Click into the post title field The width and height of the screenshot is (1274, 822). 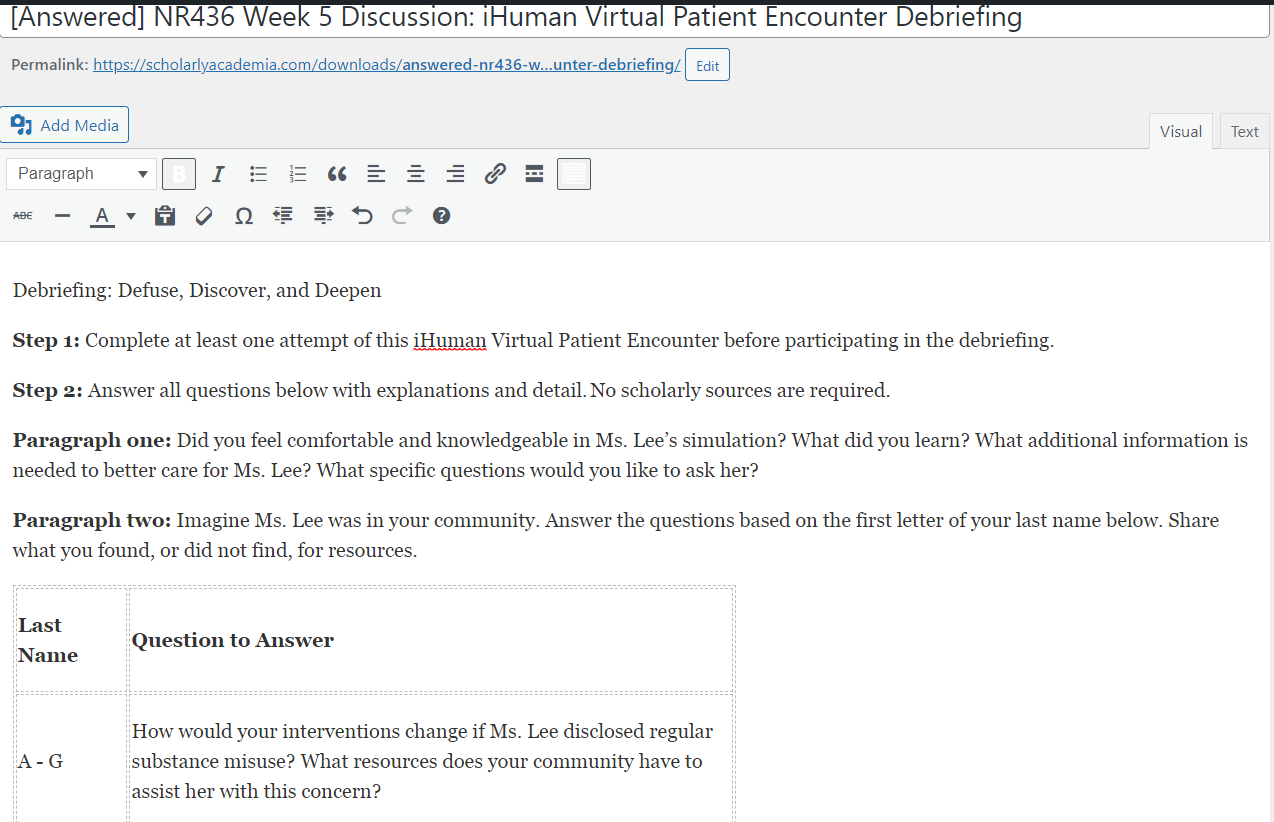[x=634, y=18]
